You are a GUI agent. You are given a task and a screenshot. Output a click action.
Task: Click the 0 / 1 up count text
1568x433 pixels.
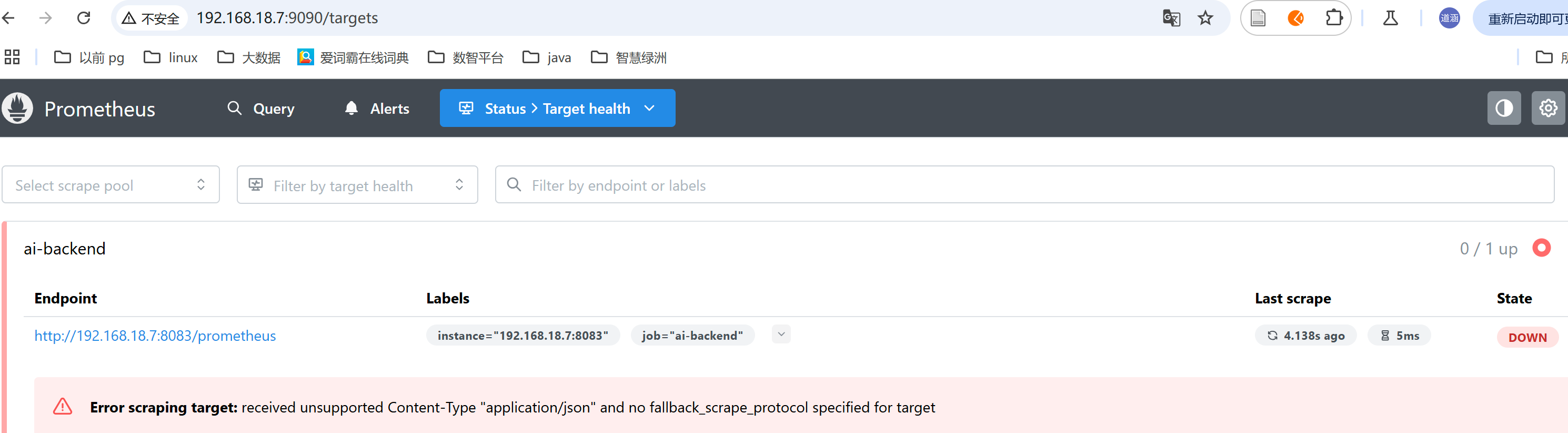click(1488, 249)
